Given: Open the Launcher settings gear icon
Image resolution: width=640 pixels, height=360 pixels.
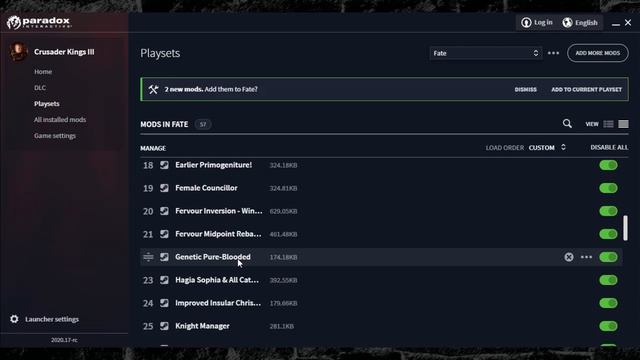Looking at the screenshot, I should pos(14,319).
